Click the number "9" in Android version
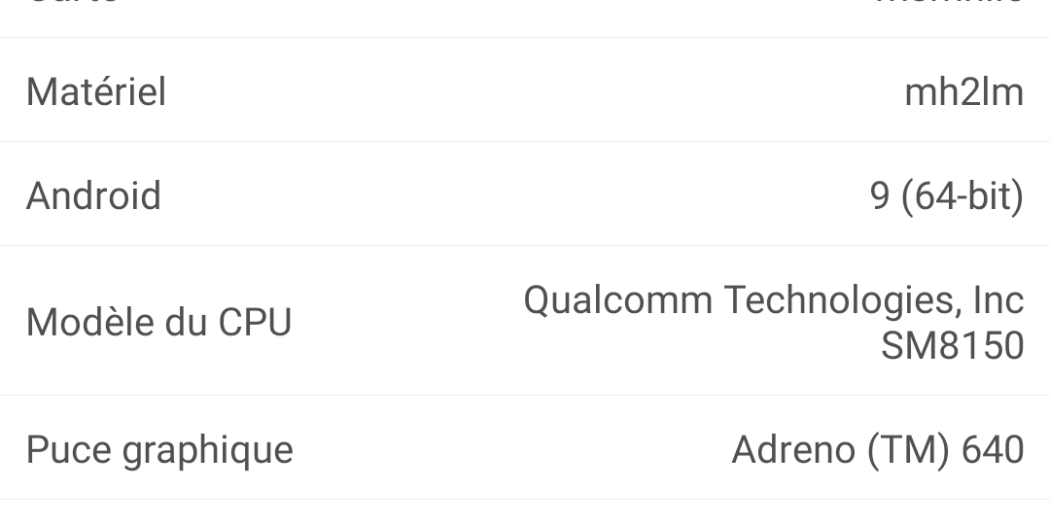This screenshot has height=525, width=1050. coord(880,196)
